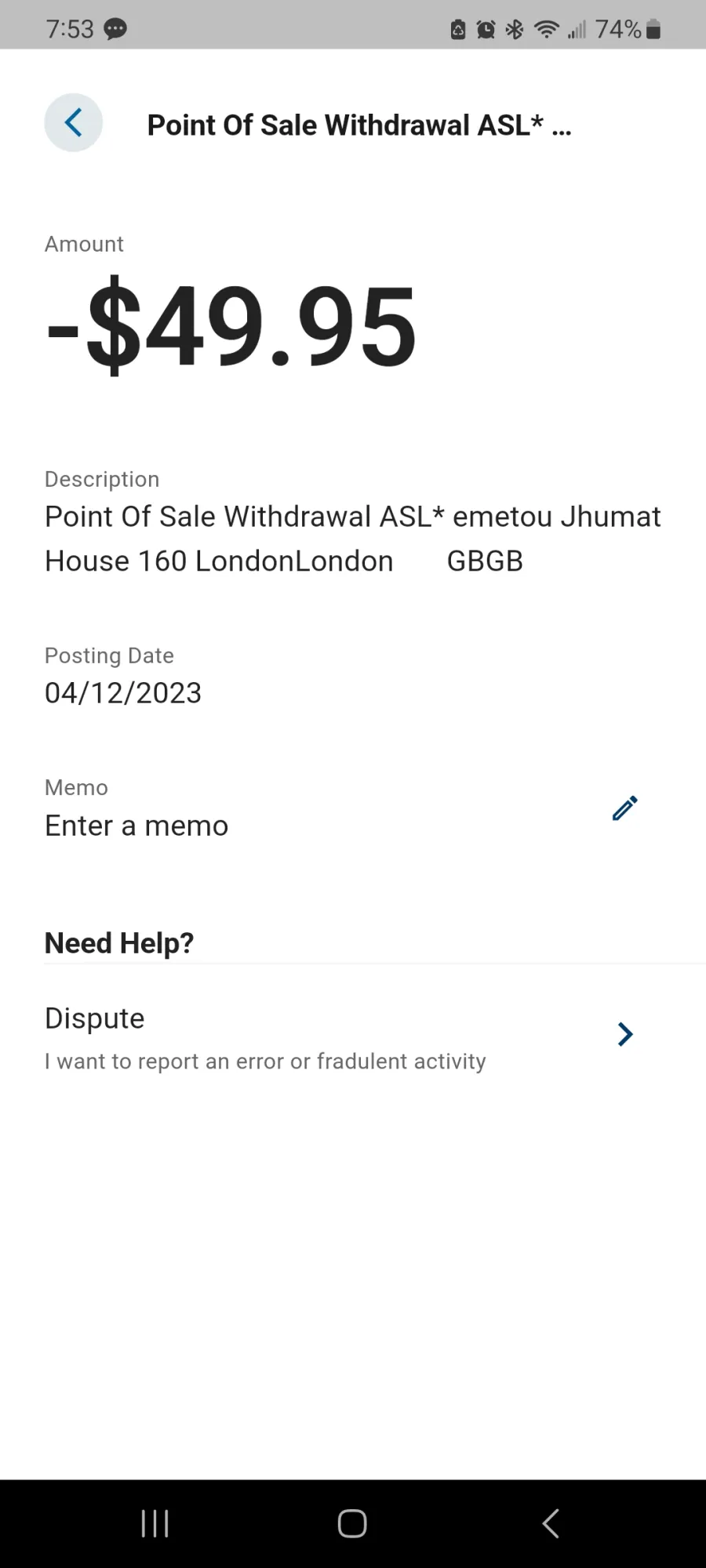The width and height of the screenshot is (706, 1568).
Task: Edit memo with the pencil icon
Action: 625,808
